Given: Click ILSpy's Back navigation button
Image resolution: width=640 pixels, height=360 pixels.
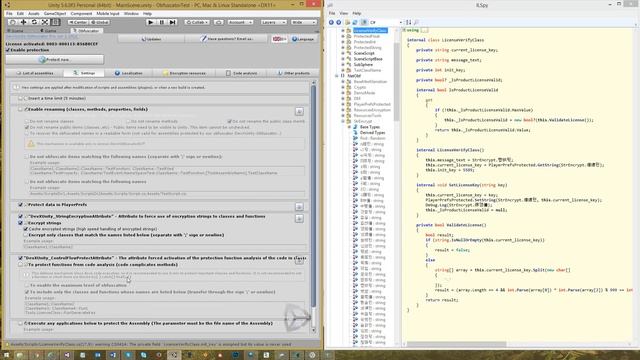Looking at the screenshot, I should (x=331, y=22).
